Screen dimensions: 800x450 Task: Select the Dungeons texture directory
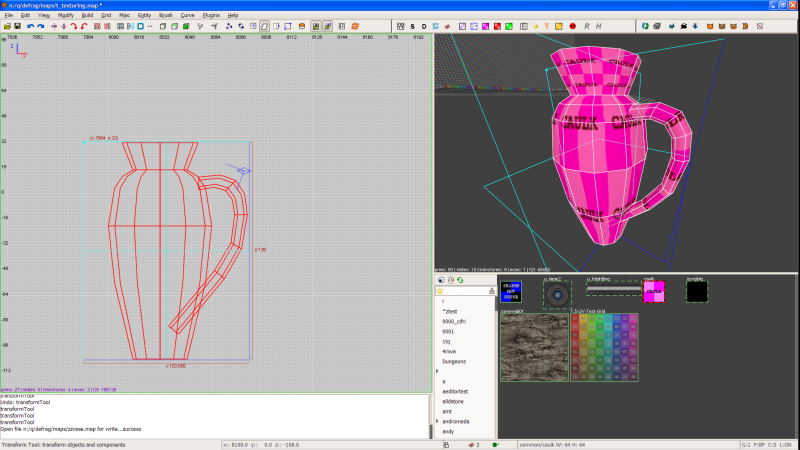pos(455,361)
